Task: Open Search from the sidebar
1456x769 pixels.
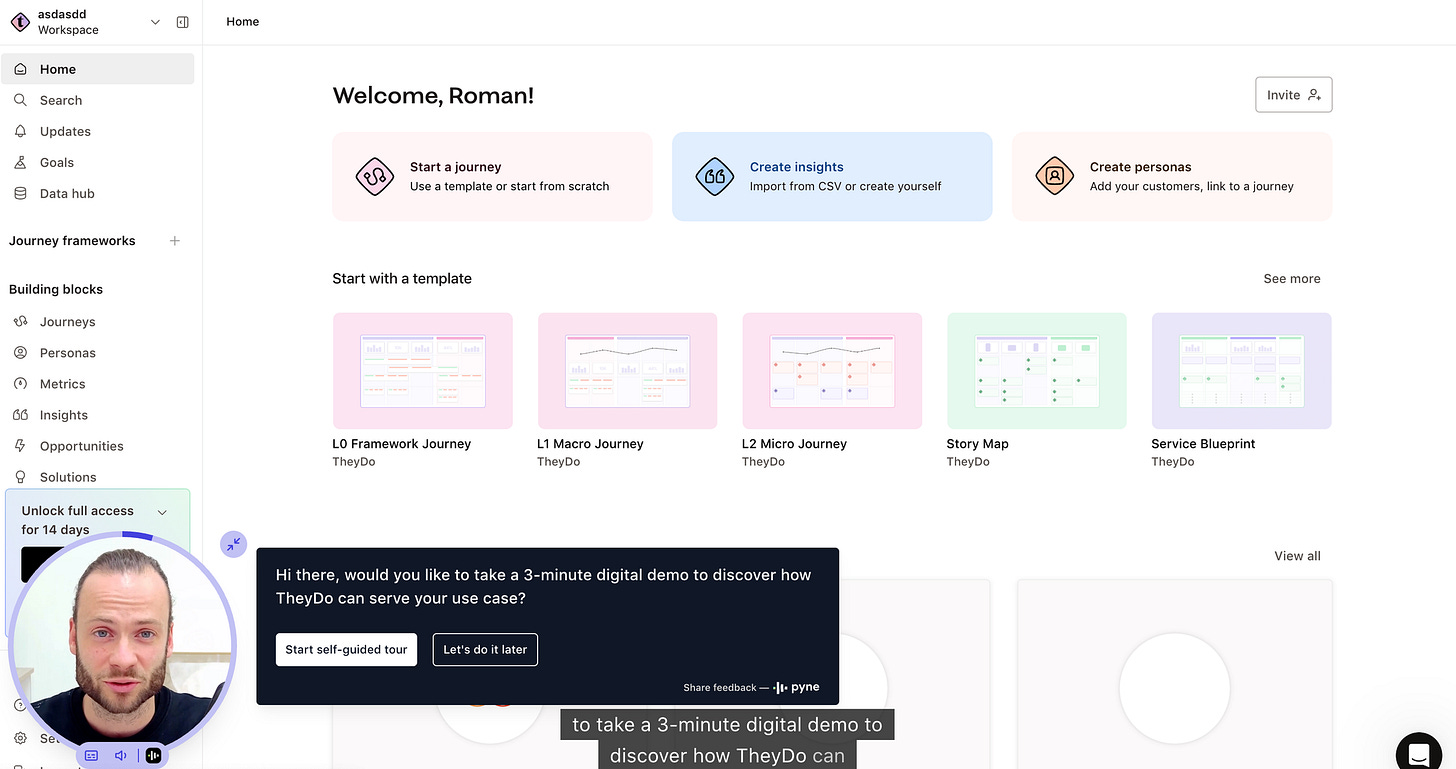Action: [97, 100]
